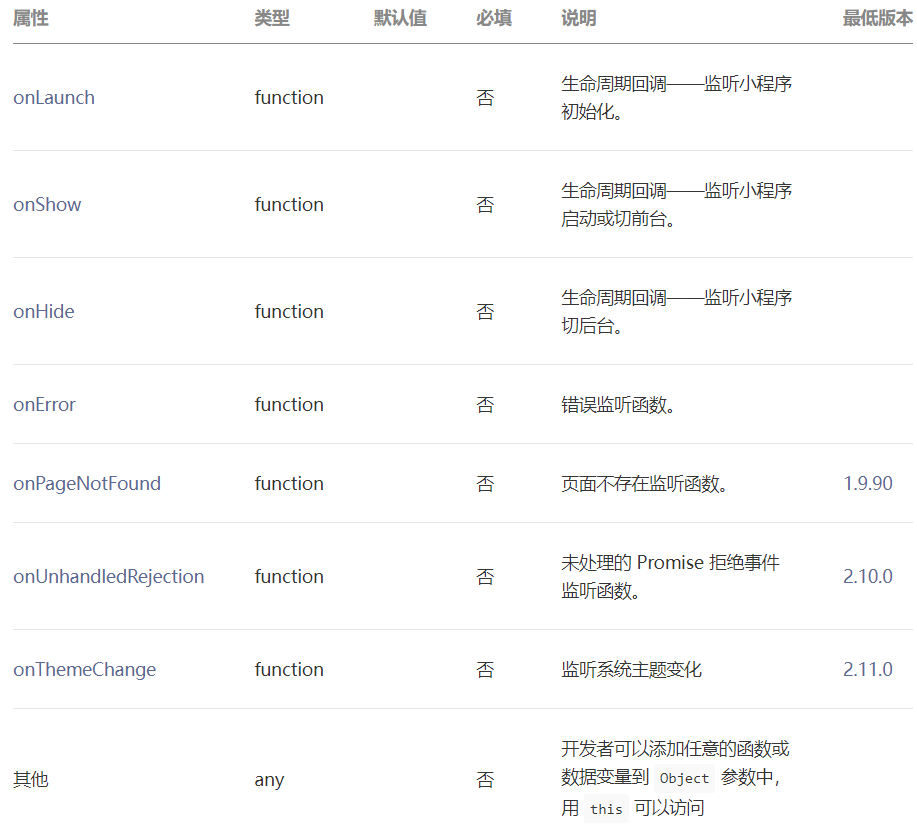The image size is (917, 824).
Task: Click the 默认值 column header
Action: pyautogui.click(x=401, y=18)
